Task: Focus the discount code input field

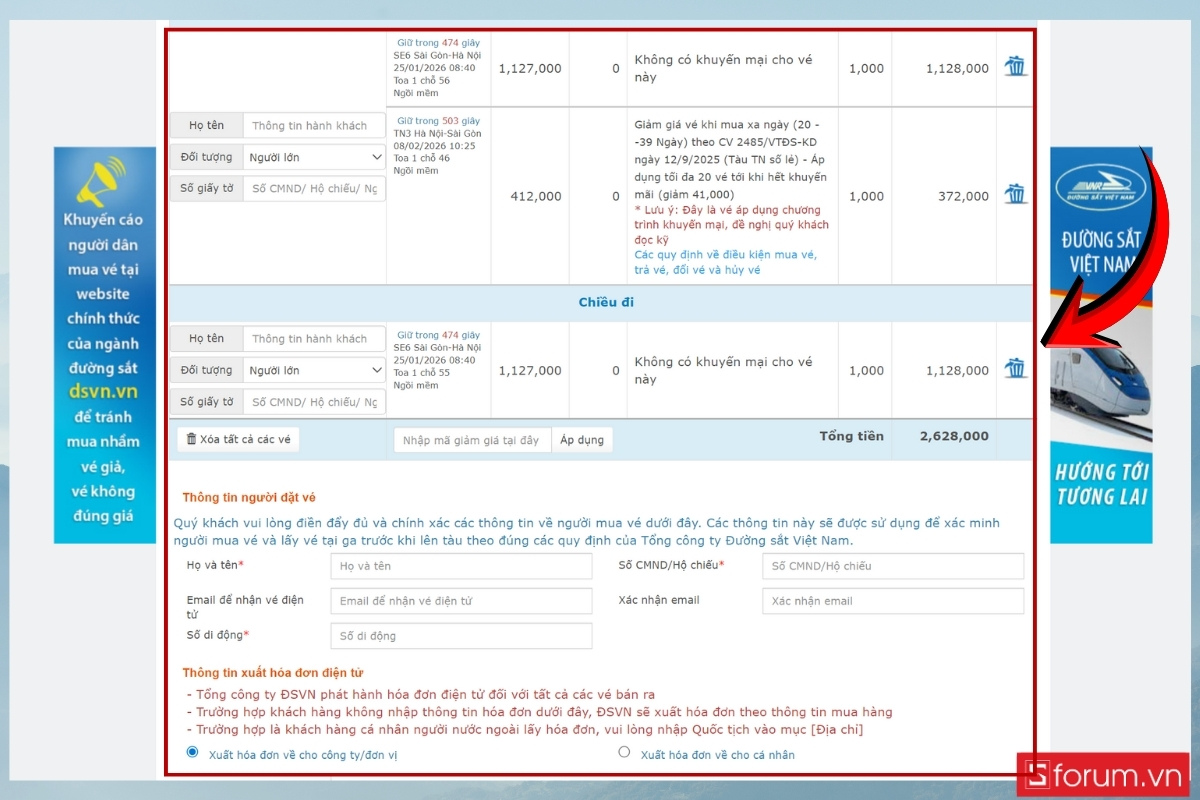Action: (472, 440)
